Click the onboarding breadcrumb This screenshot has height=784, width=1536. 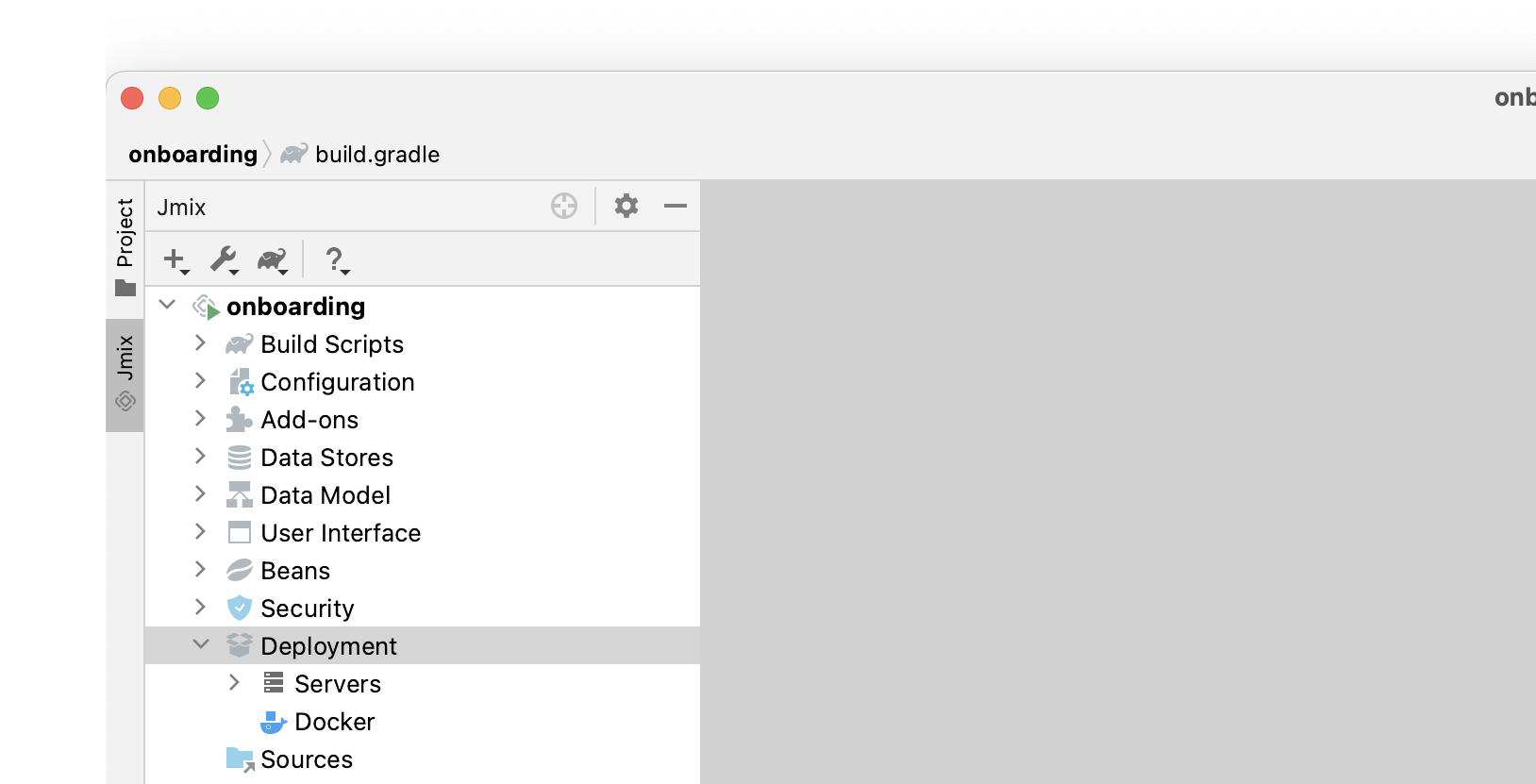tap(192, 154)
